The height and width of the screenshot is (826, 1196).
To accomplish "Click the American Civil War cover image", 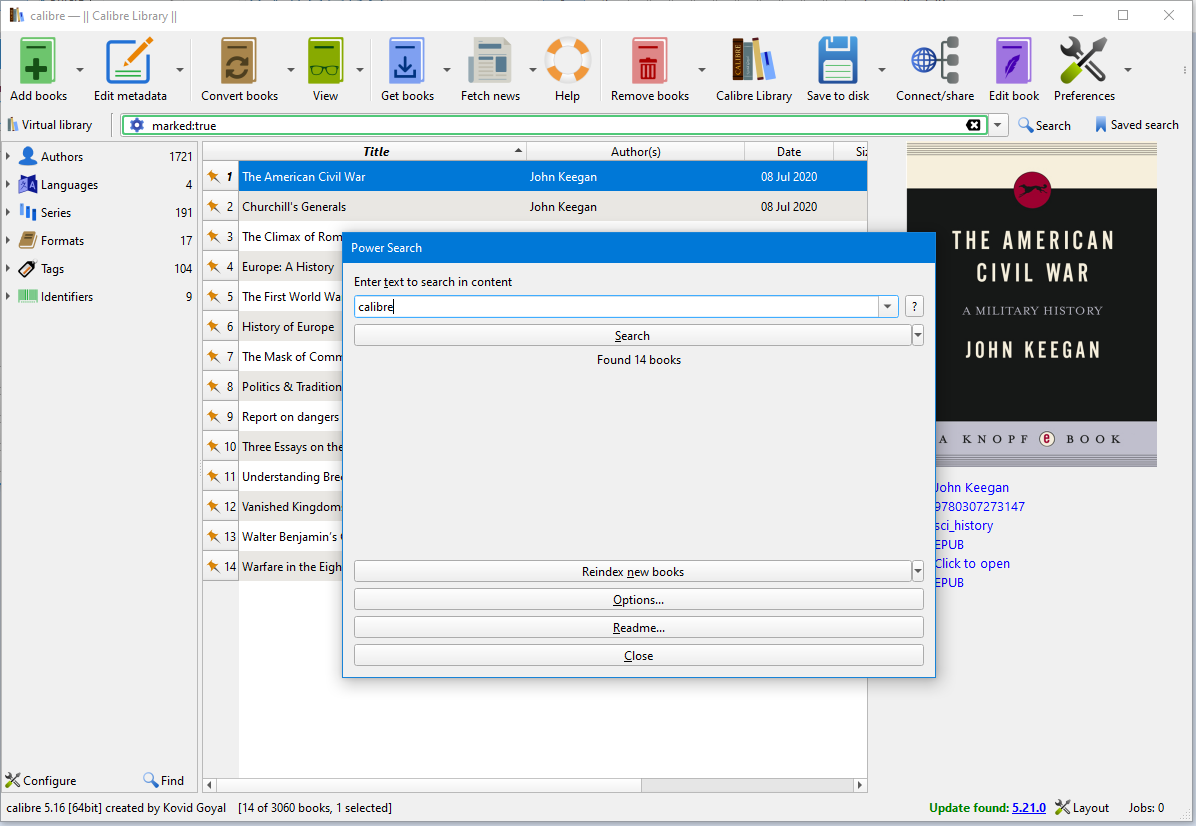I will (1031, 305).
